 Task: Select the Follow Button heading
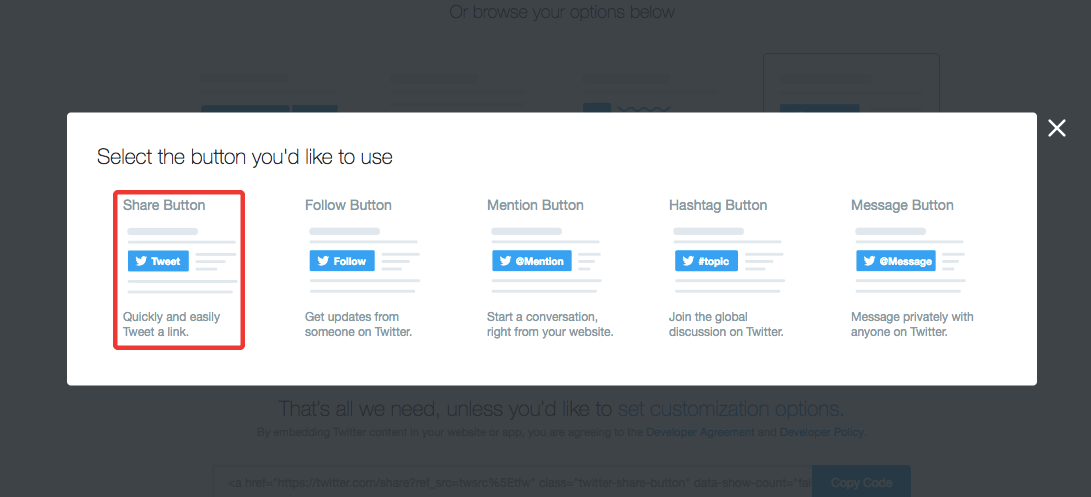click(x=348, y=205)
